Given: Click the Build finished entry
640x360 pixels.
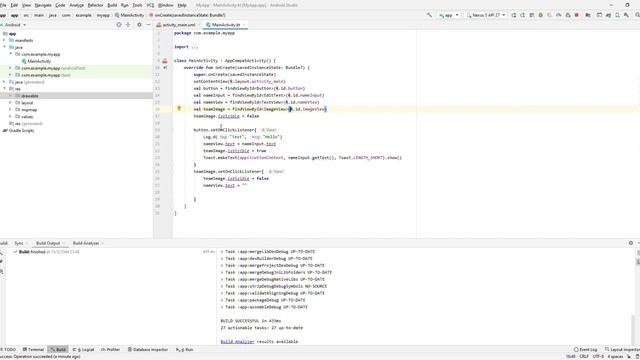Looking at the screenshot, I should click(x=47, y=252).
